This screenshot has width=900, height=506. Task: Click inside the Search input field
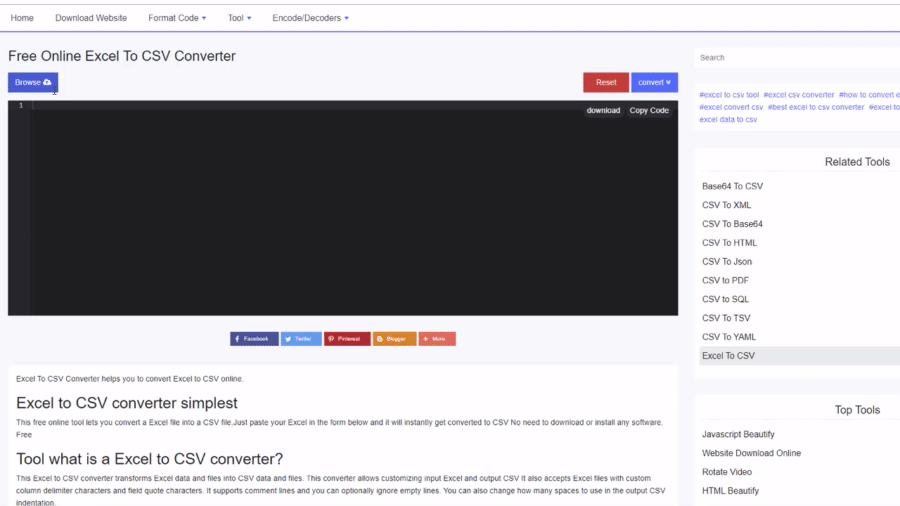[795, 58]
